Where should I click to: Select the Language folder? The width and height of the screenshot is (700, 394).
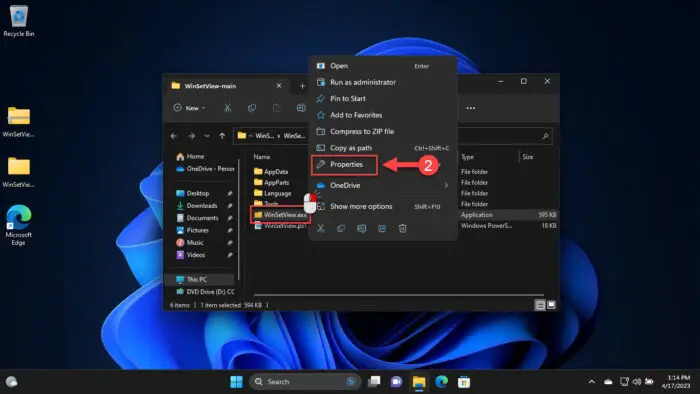[x=272, y=193]
